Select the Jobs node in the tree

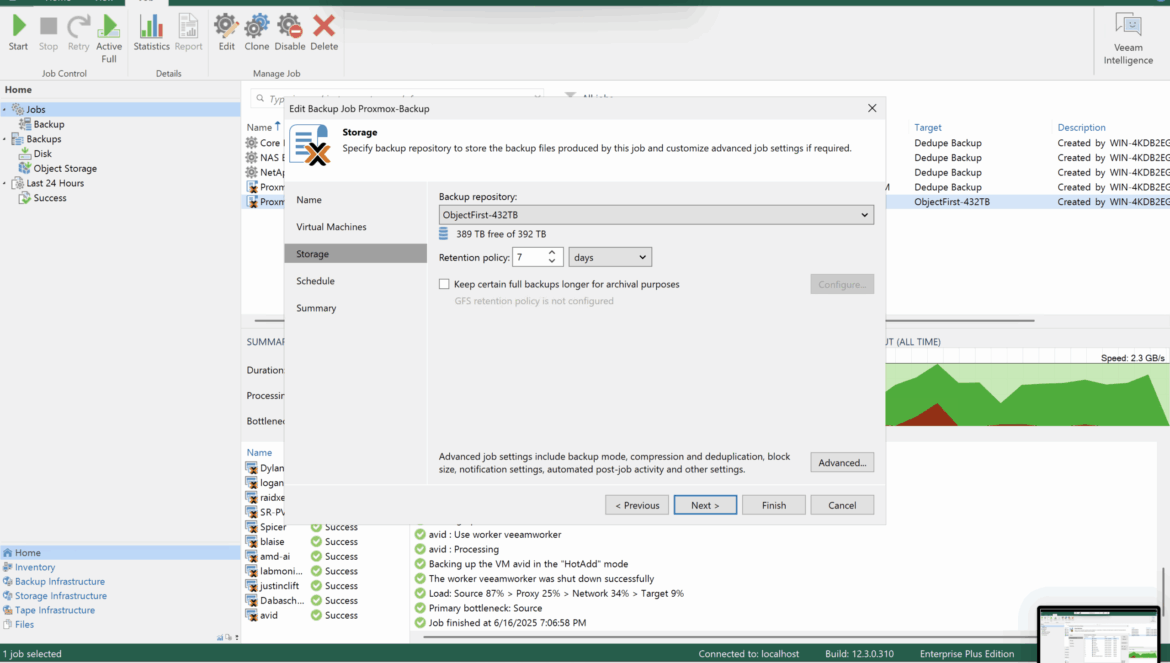point(36,110)
